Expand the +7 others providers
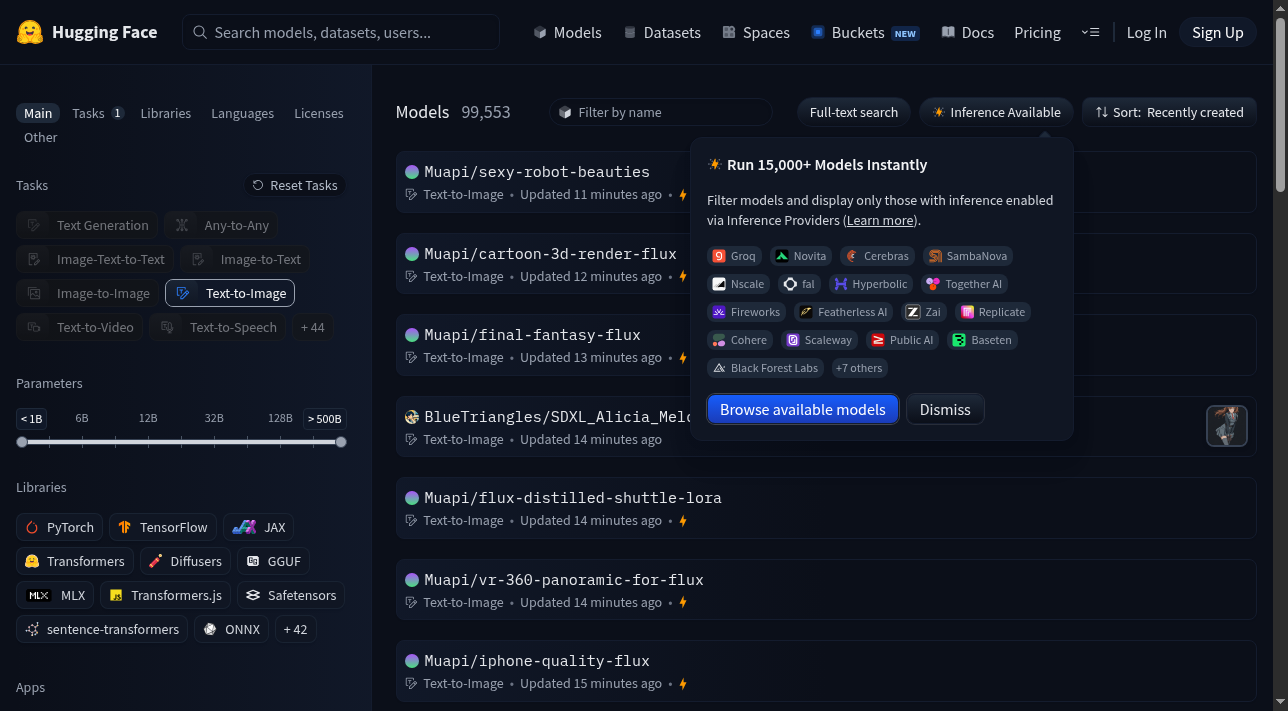Screen dimensions: 1288x711 pyautogui.click(x=859, y=368)
